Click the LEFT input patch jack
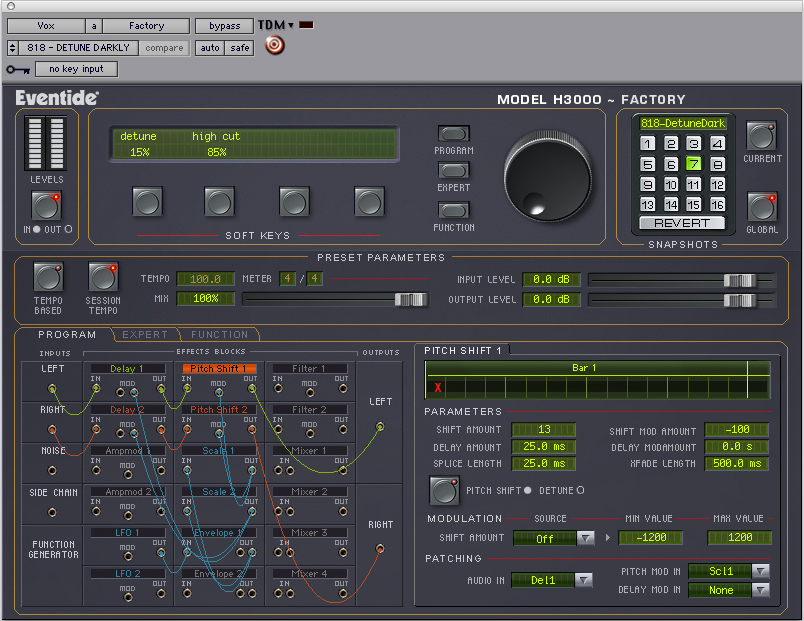804x621 pixels. tap(52, 388)
